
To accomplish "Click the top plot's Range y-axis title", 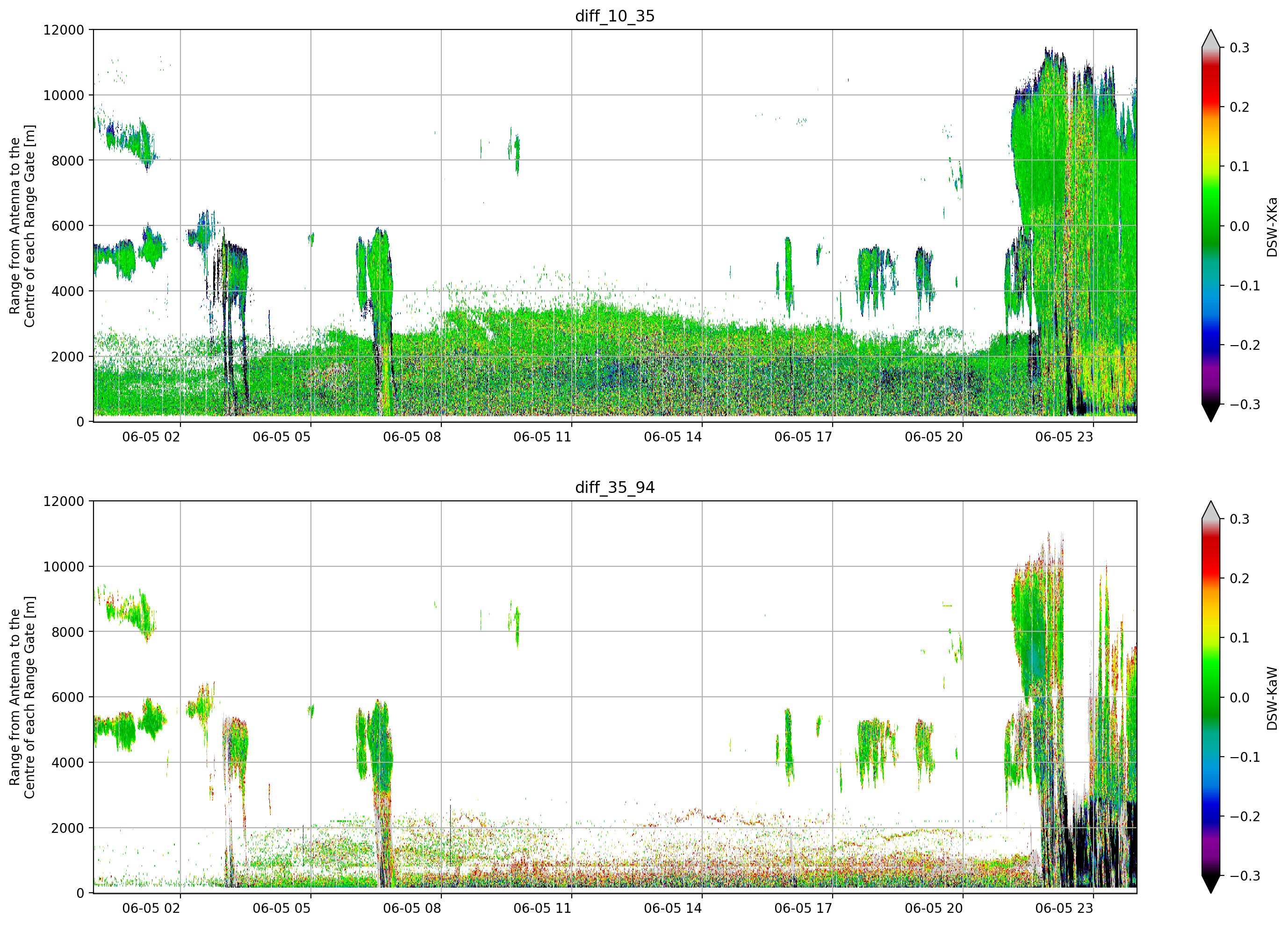I will click(x=22, y=226).
